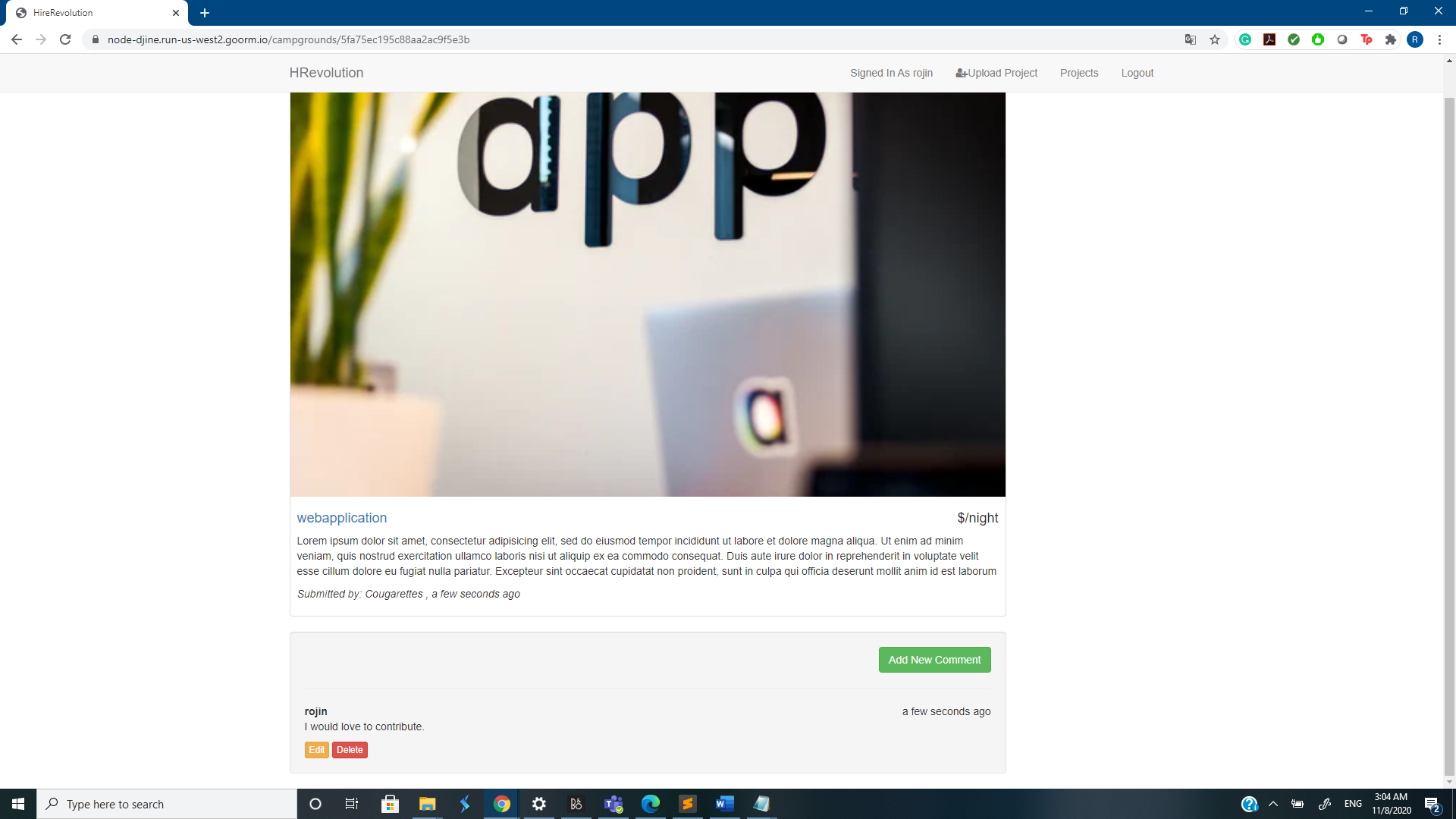The width and height of the screenshot is (1456, 819).
Task: Open the Extensions puzzle piece menu
Action: pos(1391,39)
